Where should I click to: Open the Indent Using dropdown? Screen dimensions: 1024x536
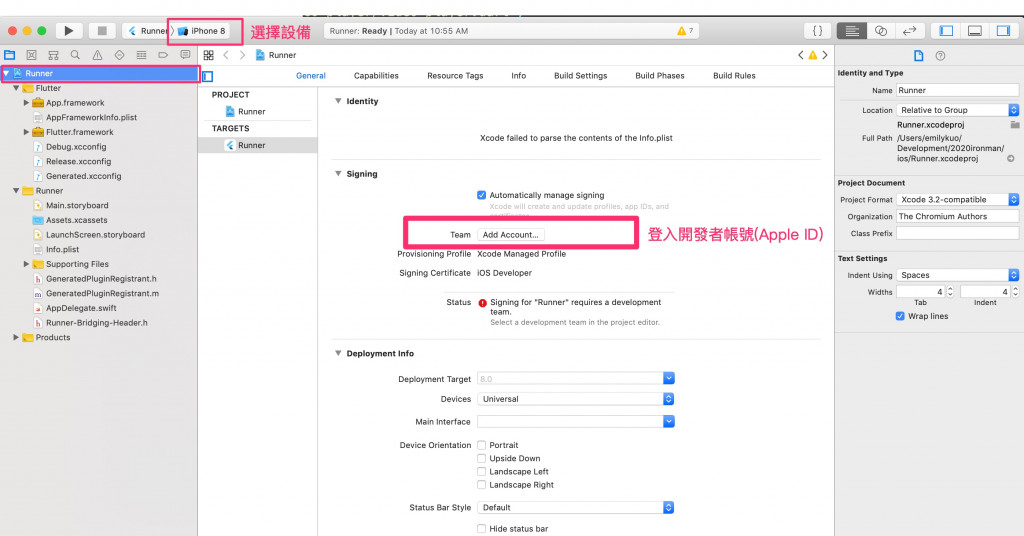pyautogui.click(x=957, y=275)
